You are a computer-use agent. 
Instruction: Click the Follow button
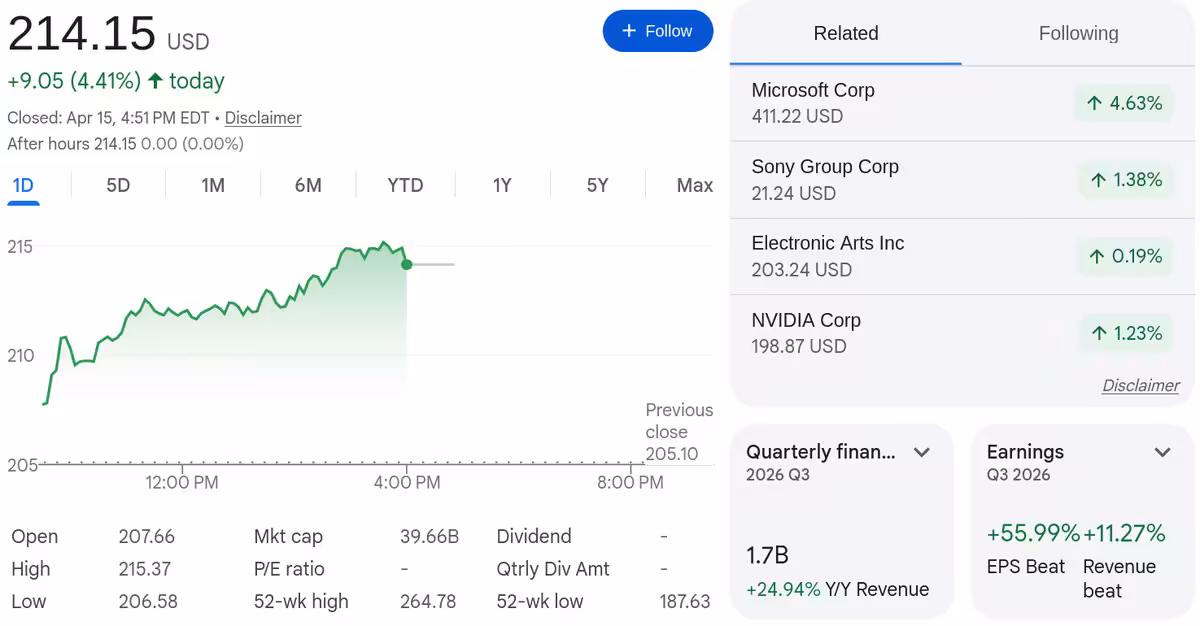click(x=657, y=31)
